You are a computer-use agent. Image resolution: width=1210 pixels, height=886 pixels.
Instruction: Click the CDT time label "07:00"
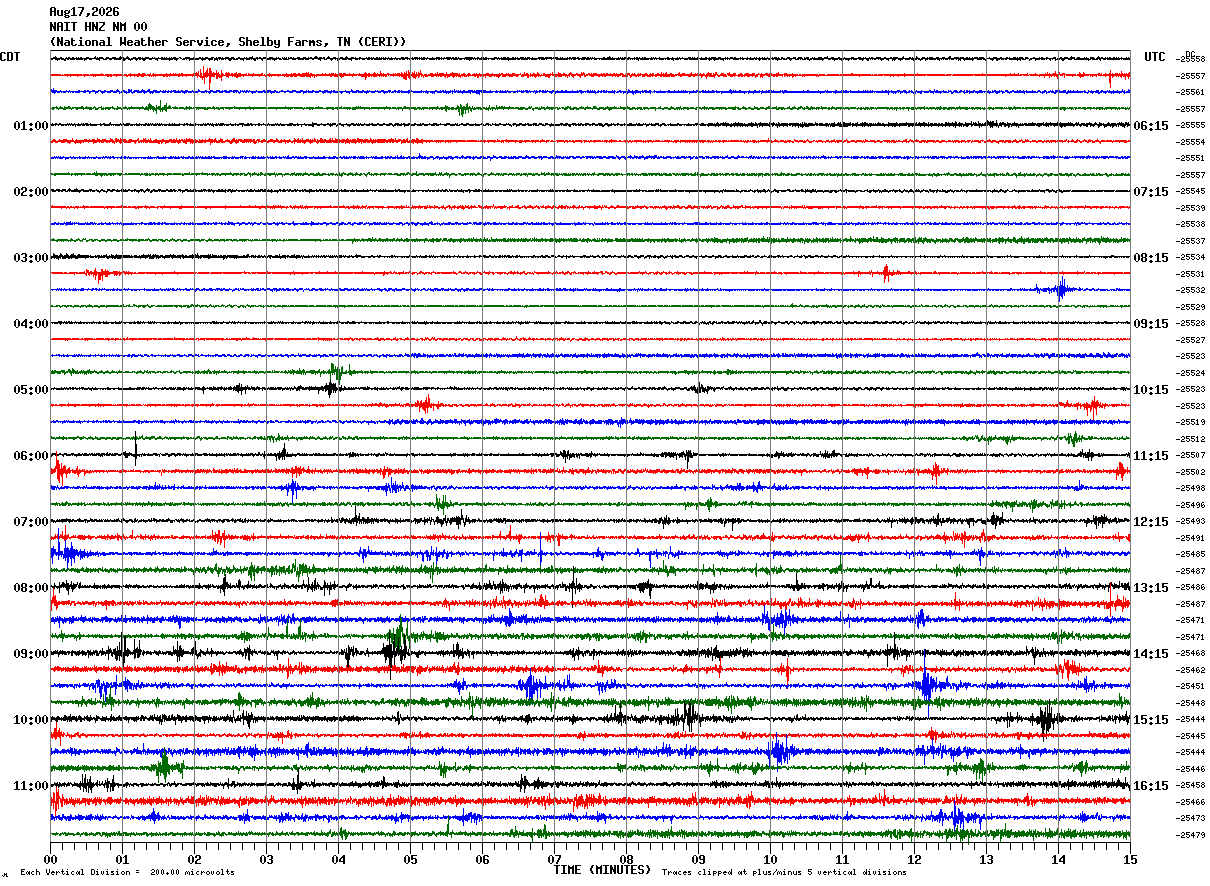(x=30, y=522)
